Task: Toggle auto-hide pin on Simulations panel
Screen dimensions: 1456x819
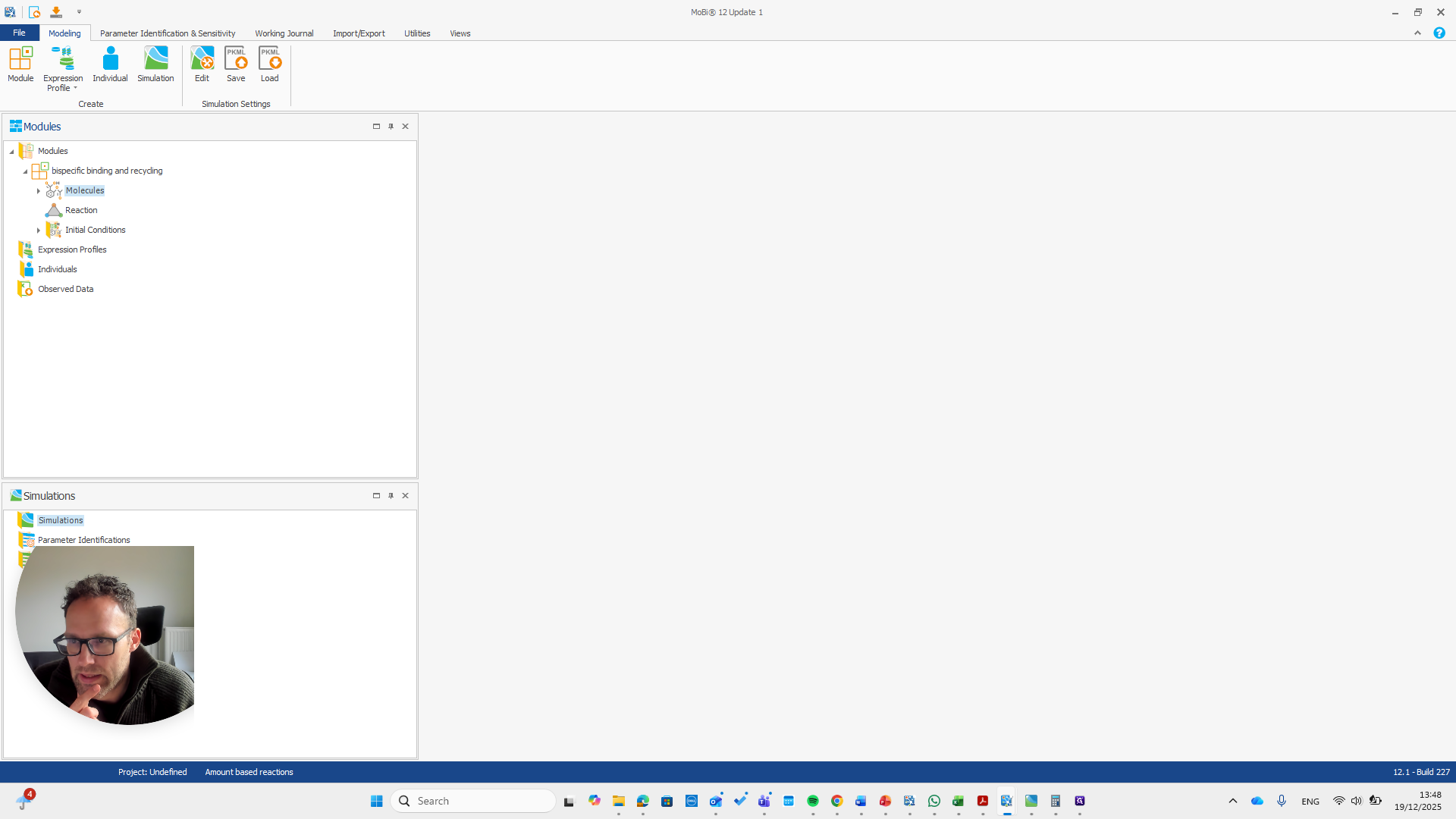Action: tap(391, 496)
